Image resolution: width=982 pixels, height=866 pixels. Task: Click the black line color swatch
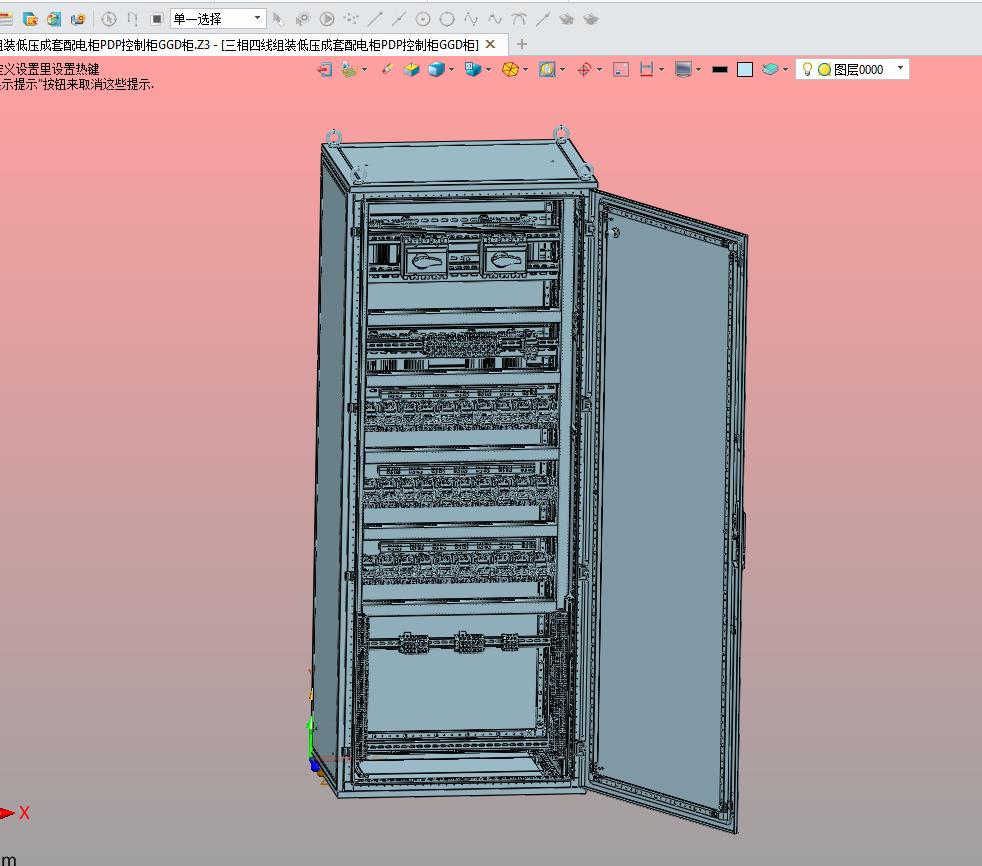coord(719,69)
